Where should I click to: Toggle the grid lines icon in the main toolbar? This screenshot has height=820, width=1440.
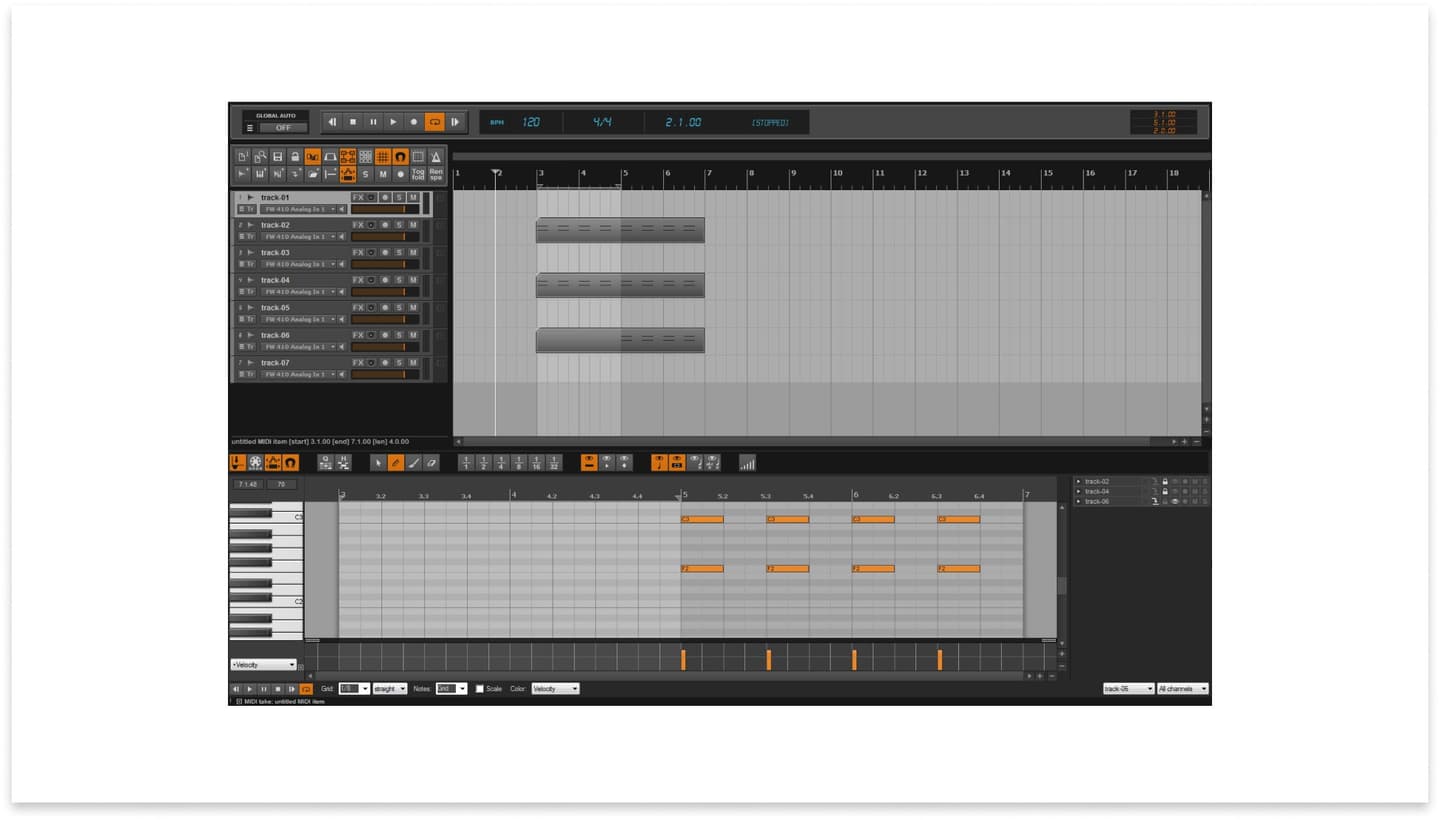[381, 158]
